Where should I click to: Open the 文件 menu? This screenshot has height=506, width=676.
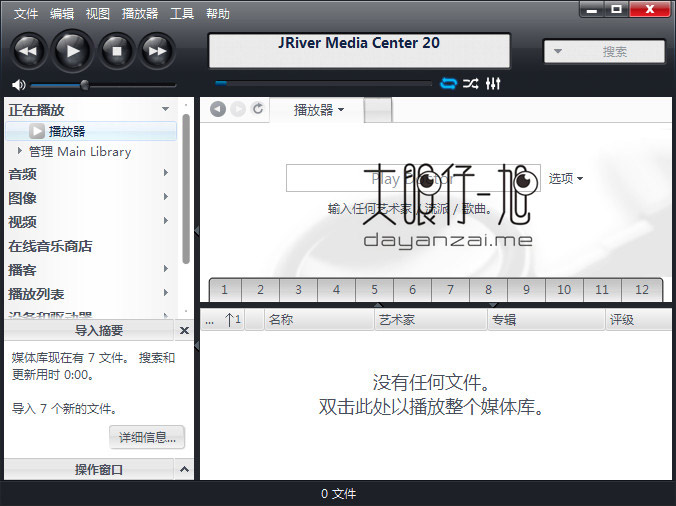coord(26,14)
